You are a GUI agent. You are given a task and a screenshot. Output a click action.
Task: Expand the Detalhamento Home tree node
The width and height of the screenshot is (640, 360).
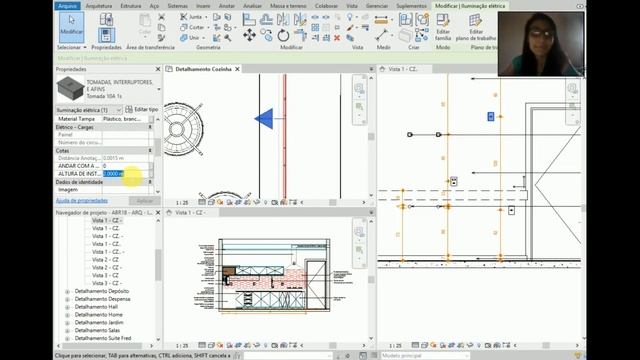pyautogui.click(x=68, y=315)
